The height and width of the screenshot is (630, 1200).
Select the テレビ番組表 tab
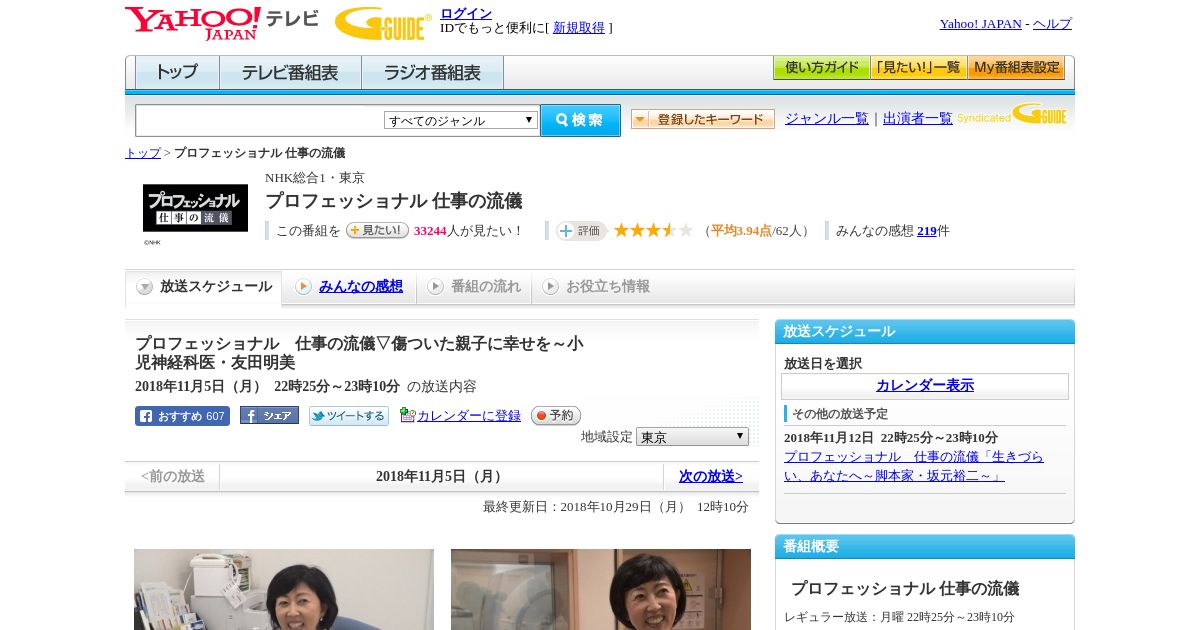(290, 73)
